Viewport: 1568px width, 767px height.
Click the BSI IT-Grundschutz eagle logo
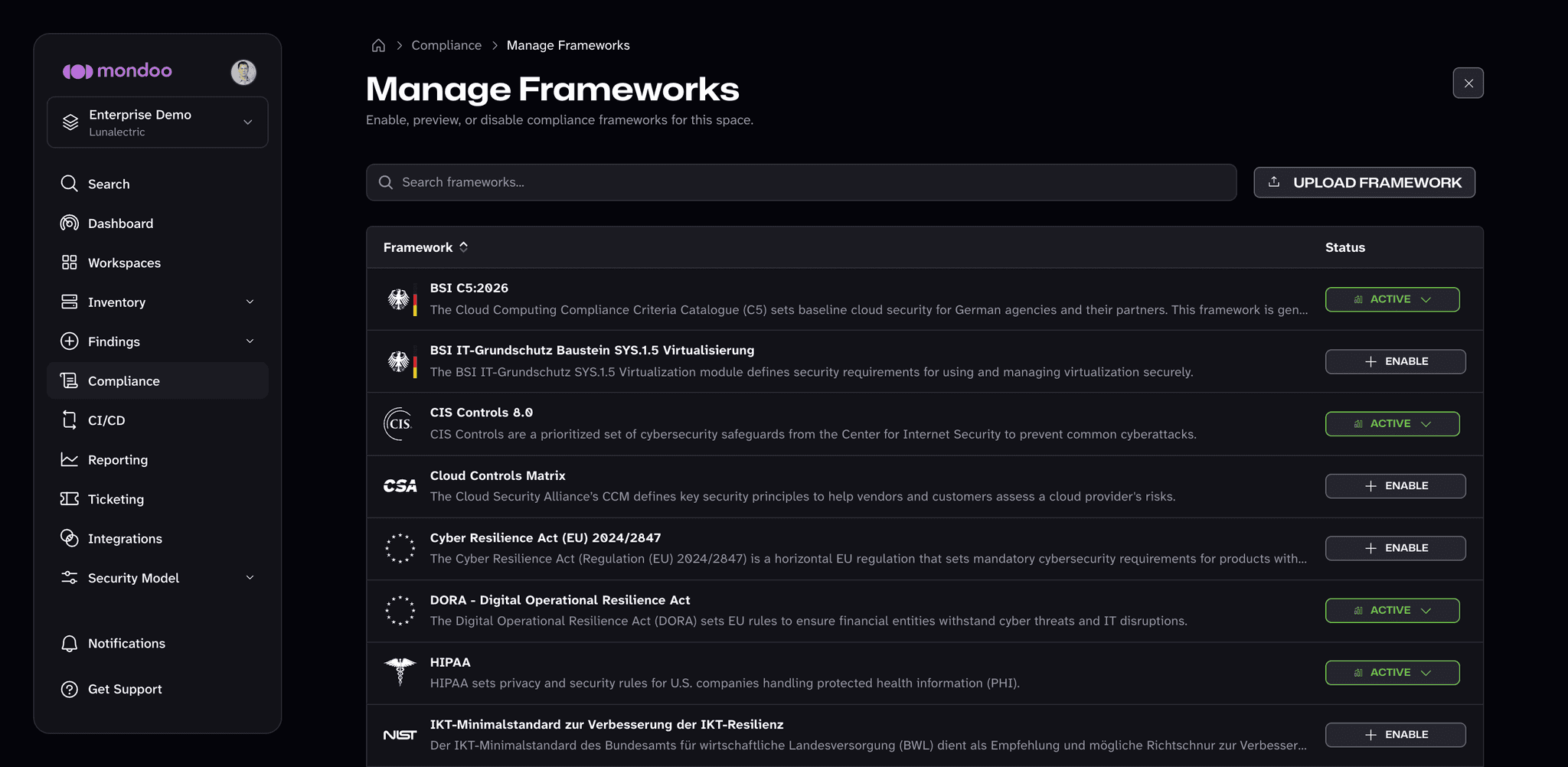[x=400, y=361]
